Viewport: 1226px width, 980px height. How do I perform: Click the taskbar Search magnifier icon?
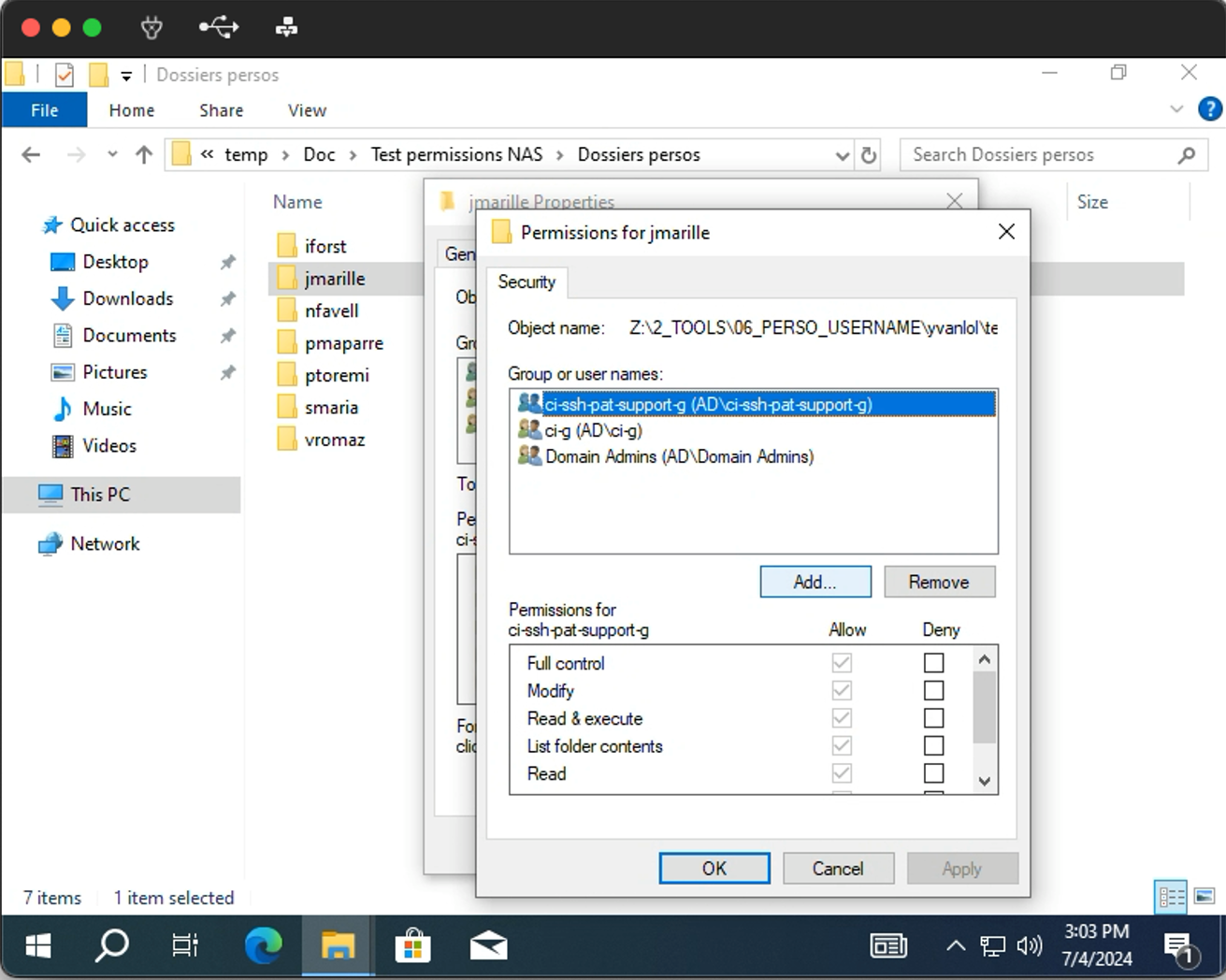point(112,946)
